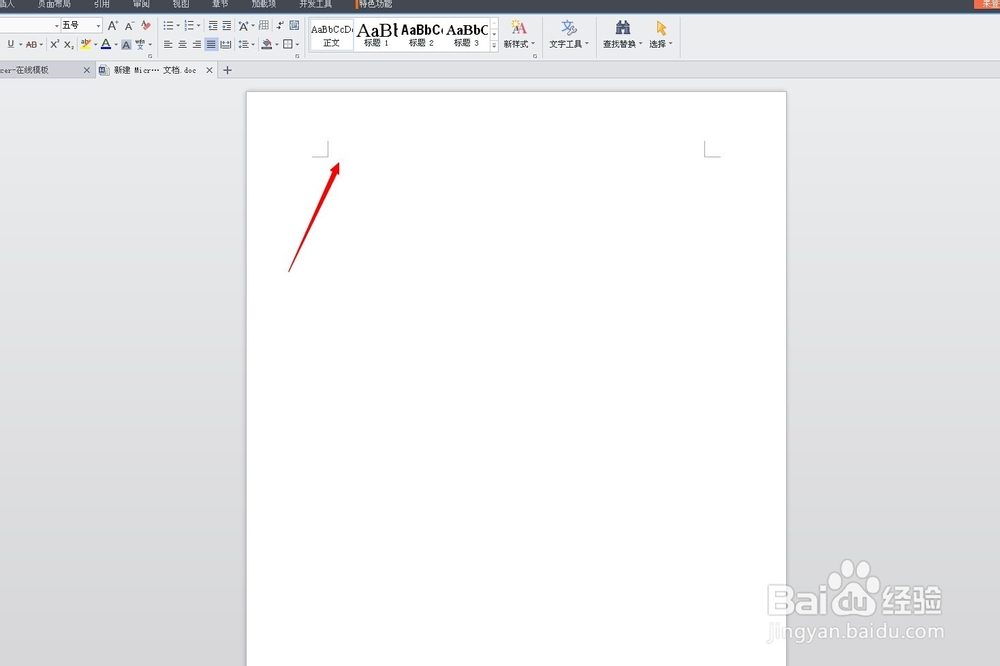
Task: Align text to the right
Action: 196,45
